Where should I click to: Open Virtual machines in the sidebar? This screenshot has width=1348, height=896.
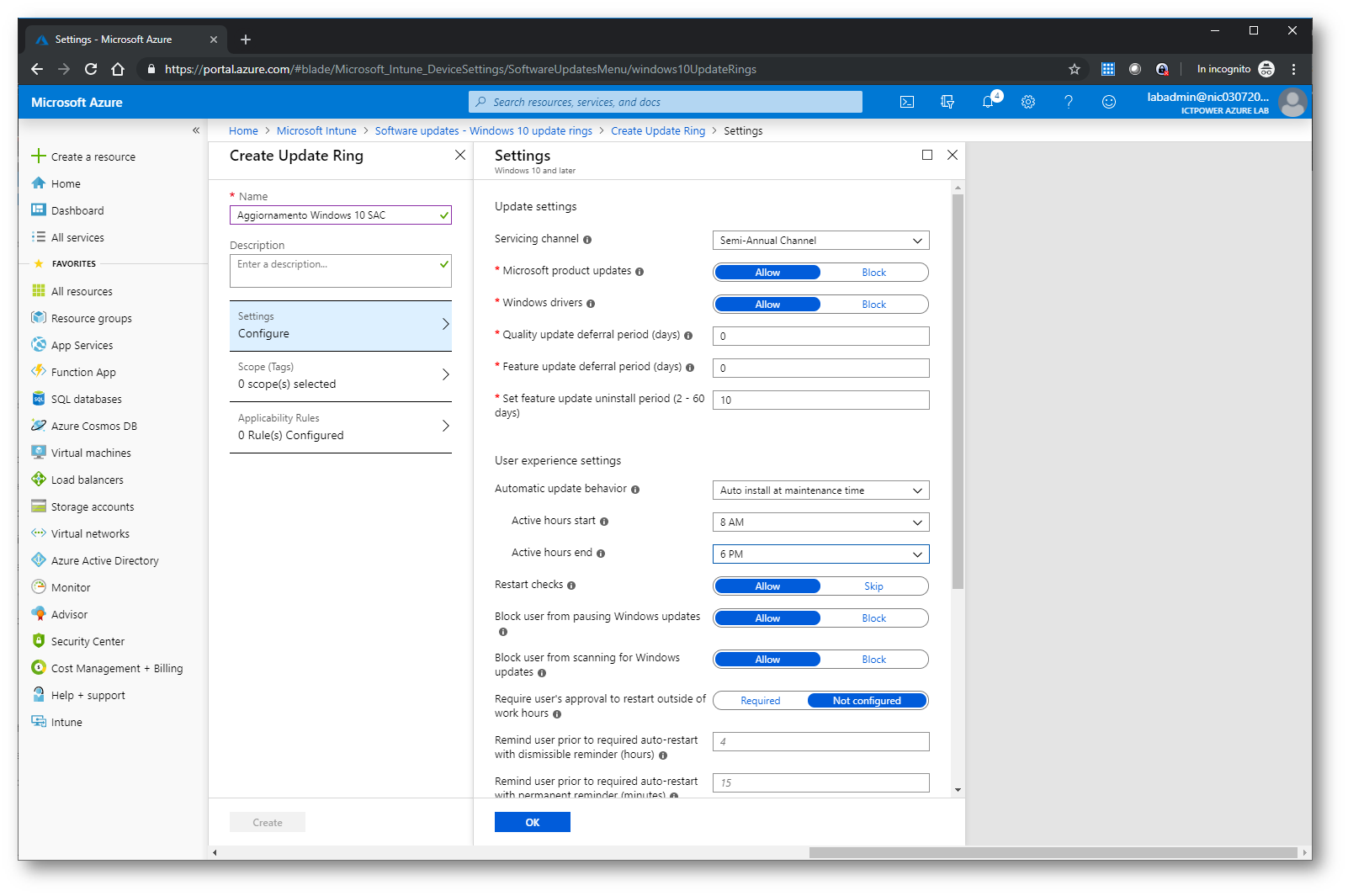[x=91, y=453]
